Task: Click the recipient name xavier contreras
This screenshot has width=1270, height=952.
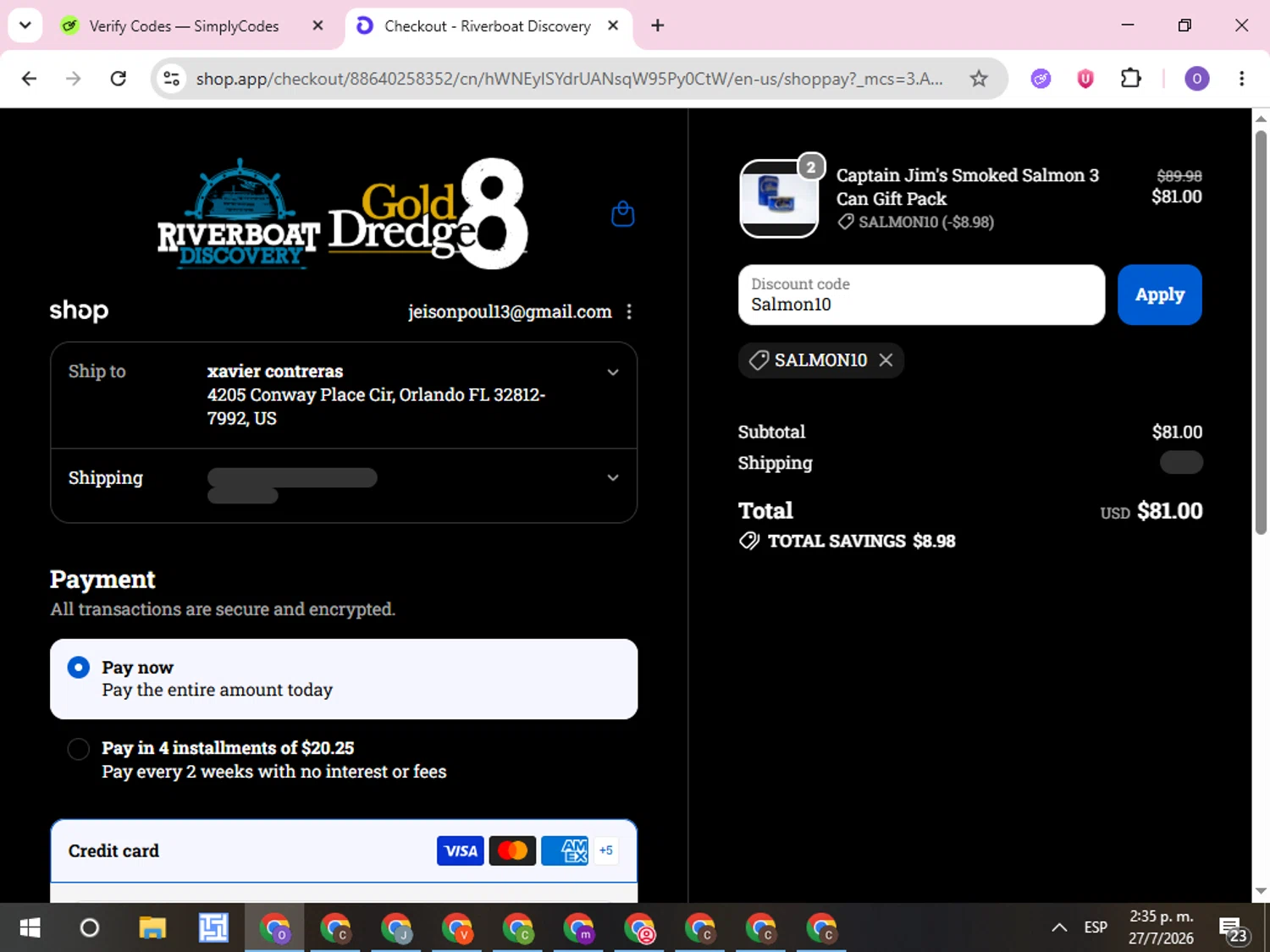Action: (275, 371)
